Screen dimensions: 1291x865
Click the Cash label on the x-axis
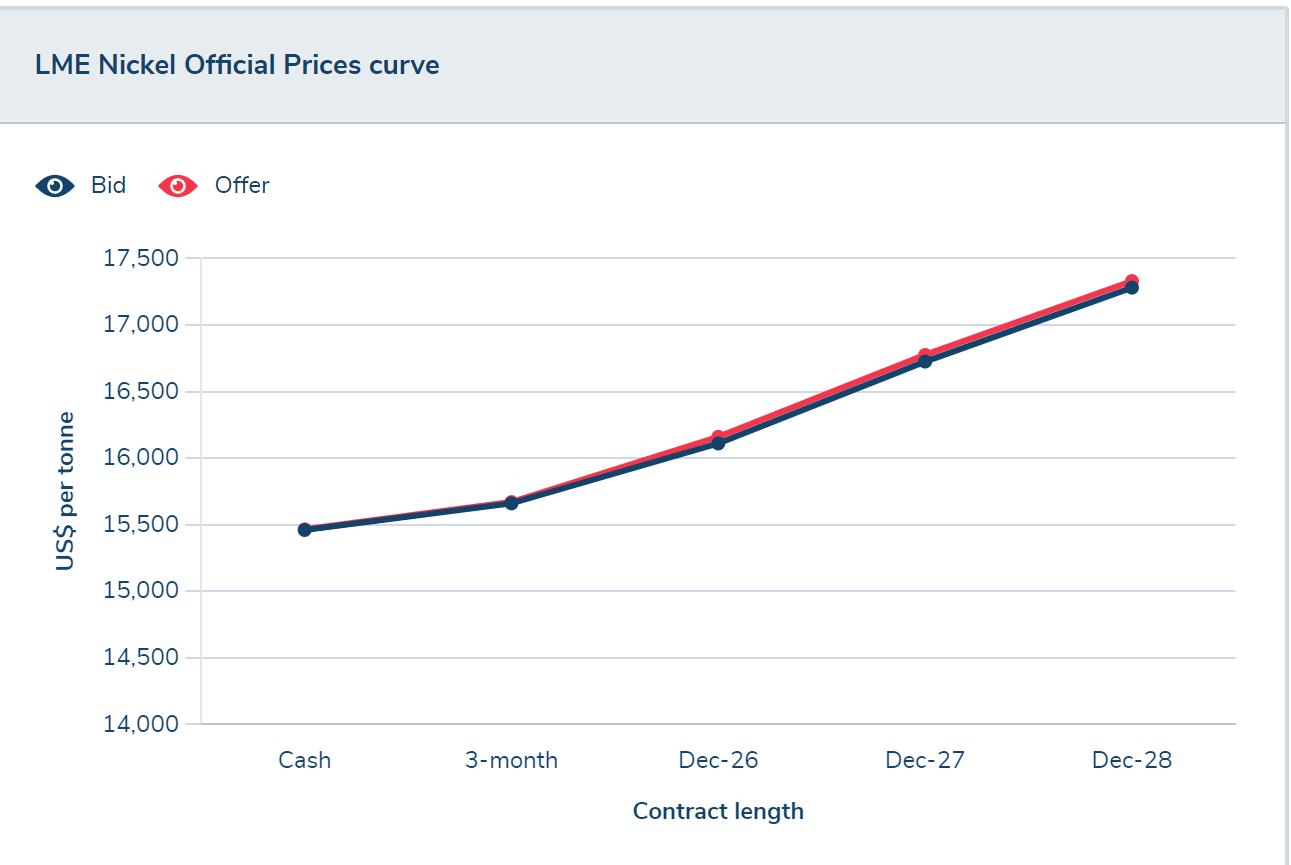(304, 760)
